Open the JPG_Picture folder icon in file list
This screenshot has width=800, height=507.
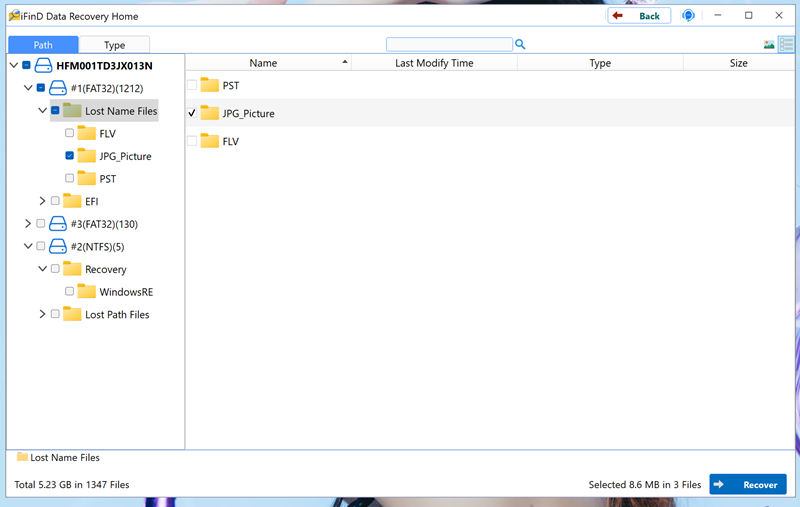209,114
